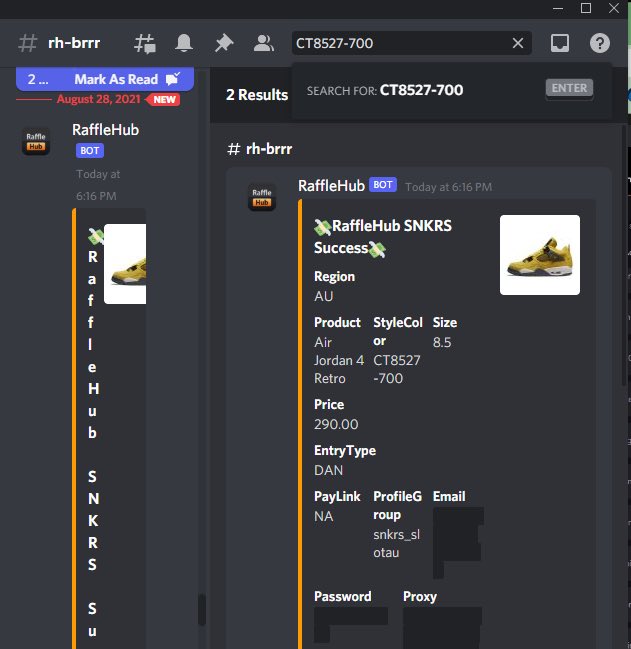The image size is (631, 649).
Task: Click RaffleHub username in search result
Action: (x=331, y=186)
